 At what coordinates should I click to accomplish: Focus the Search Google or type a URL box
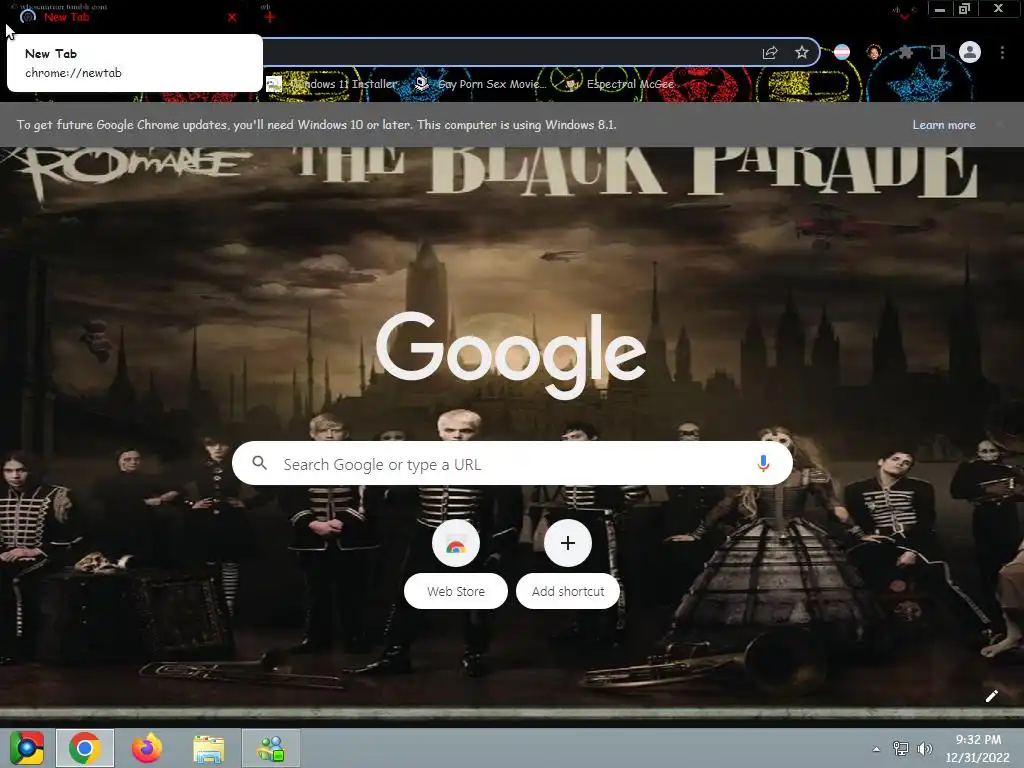512,463
